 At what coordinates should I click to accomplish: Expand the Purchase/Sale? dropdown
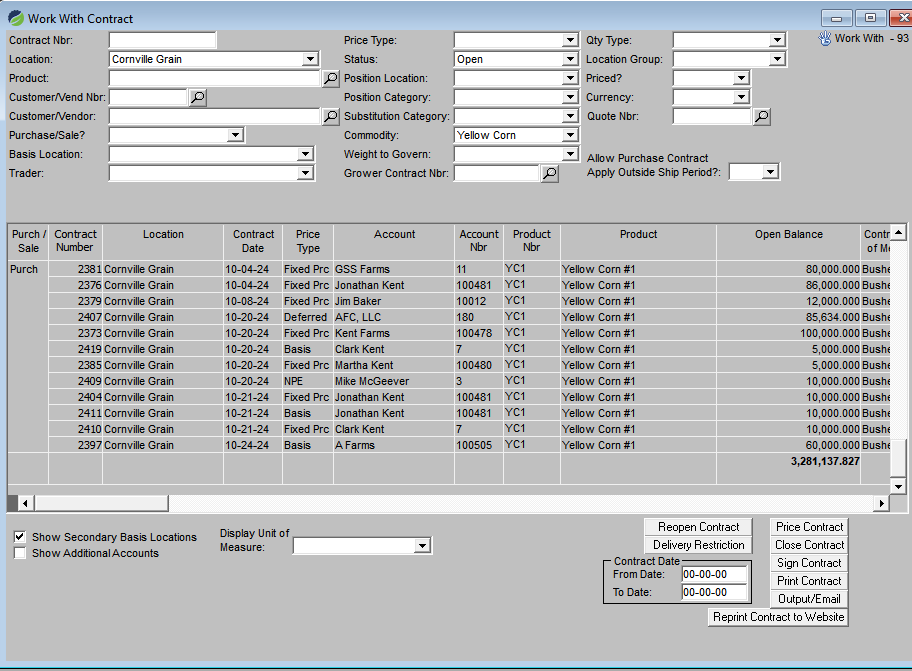point(235,135)
